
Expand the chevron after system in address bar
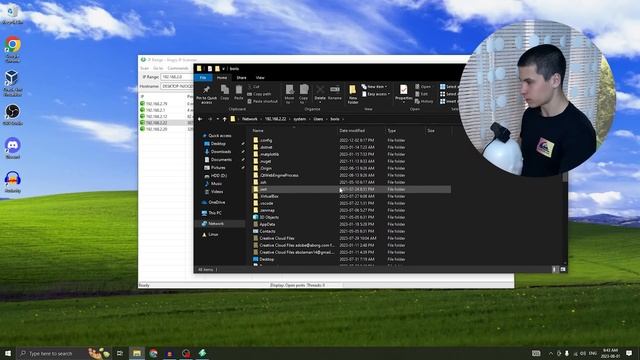point(309,119)
